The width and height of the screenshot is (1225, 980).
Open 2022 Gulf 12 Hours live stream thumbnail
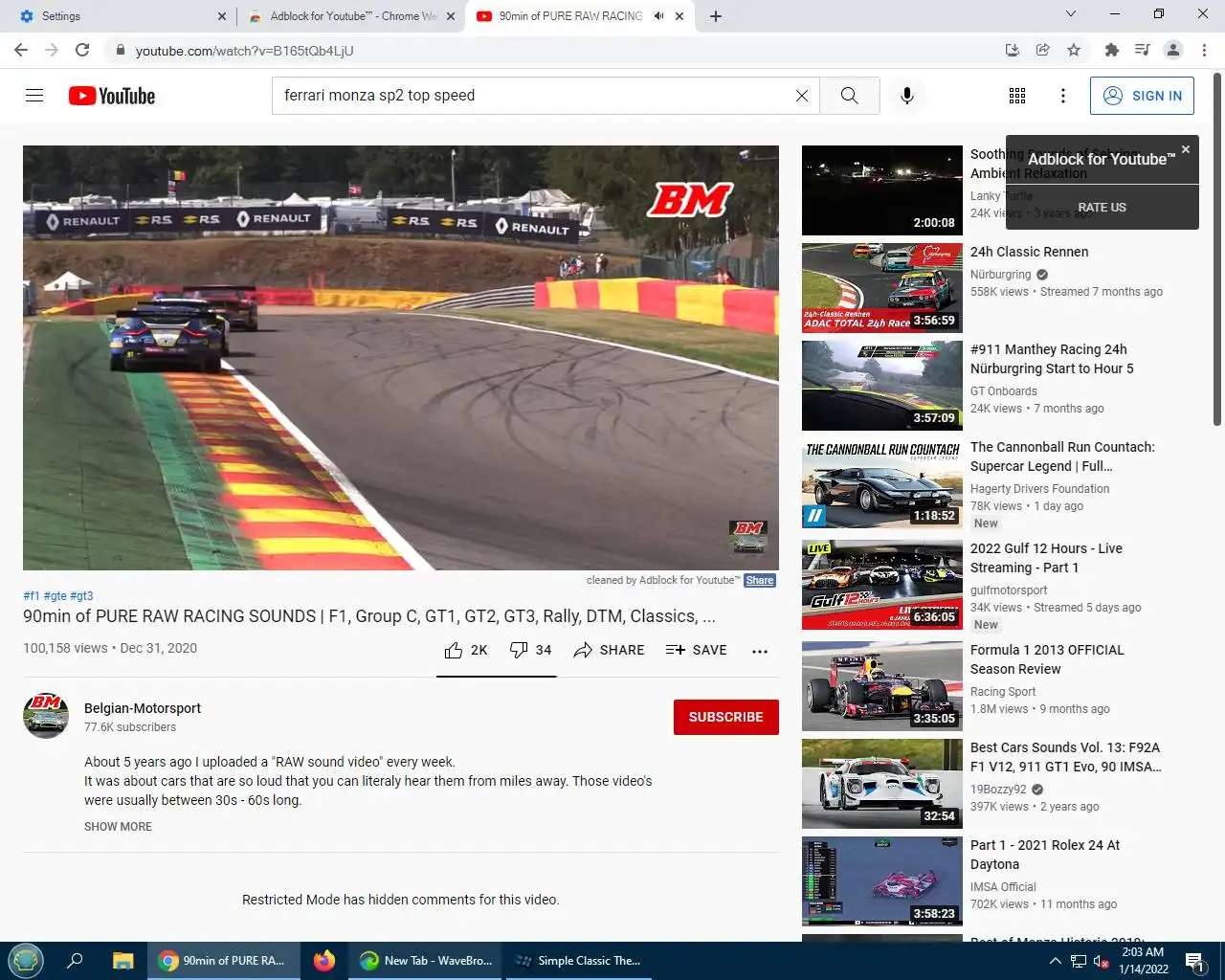coord(882,585)
